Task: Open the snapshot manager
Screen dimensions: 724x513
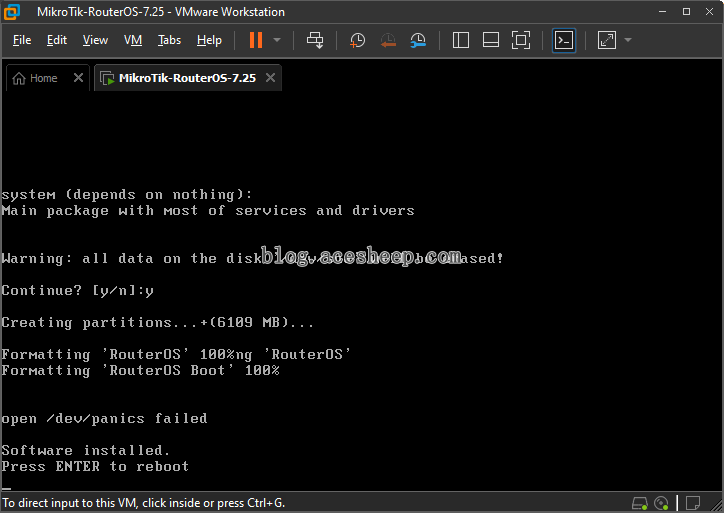Action: click(x=418, y=40)
